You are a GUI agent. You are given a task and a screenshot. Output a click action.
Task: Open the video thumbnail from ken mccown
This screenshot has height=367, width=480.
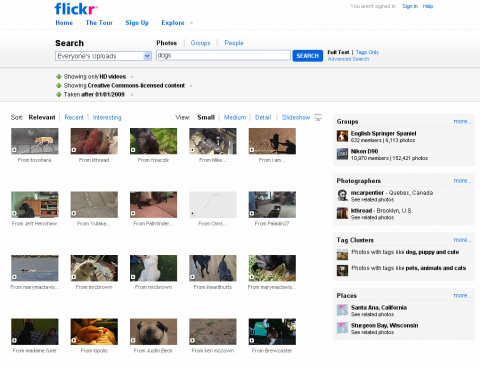(213, 332)
